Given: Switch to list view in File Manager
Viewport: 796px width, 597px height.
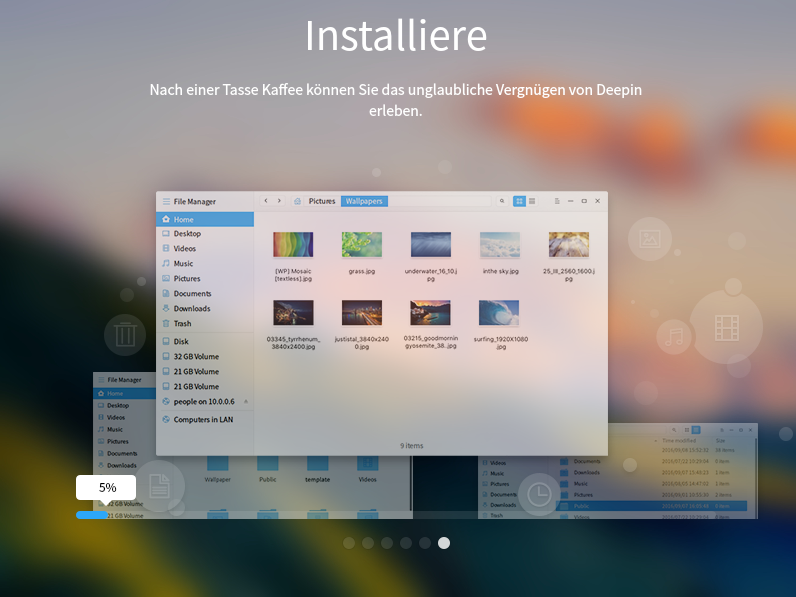Looking at the screenshot, I should [532, 201].
